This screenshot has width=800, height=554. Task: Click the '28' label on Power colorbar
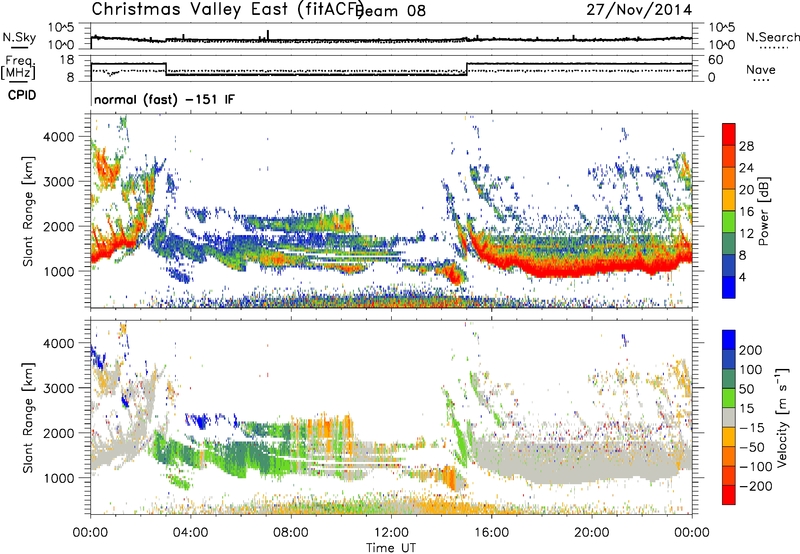746,146
